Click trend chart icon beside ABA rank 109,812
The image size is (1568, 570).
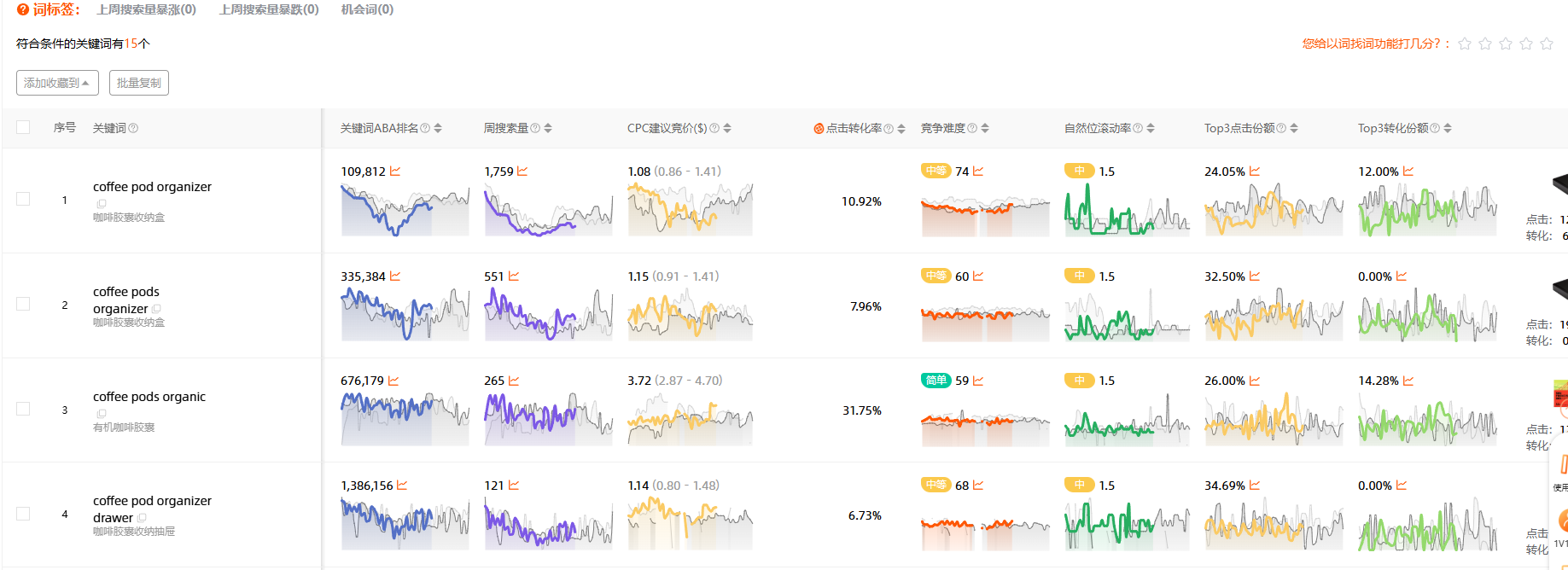(395, 172)
